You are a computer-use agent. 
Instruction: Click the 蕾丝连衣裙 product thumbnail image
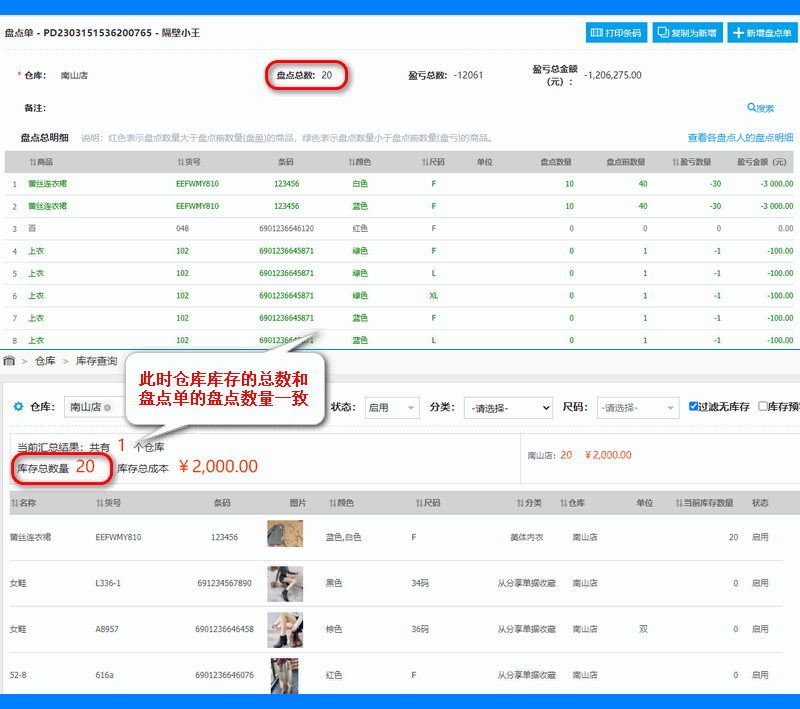pos(285,534)
